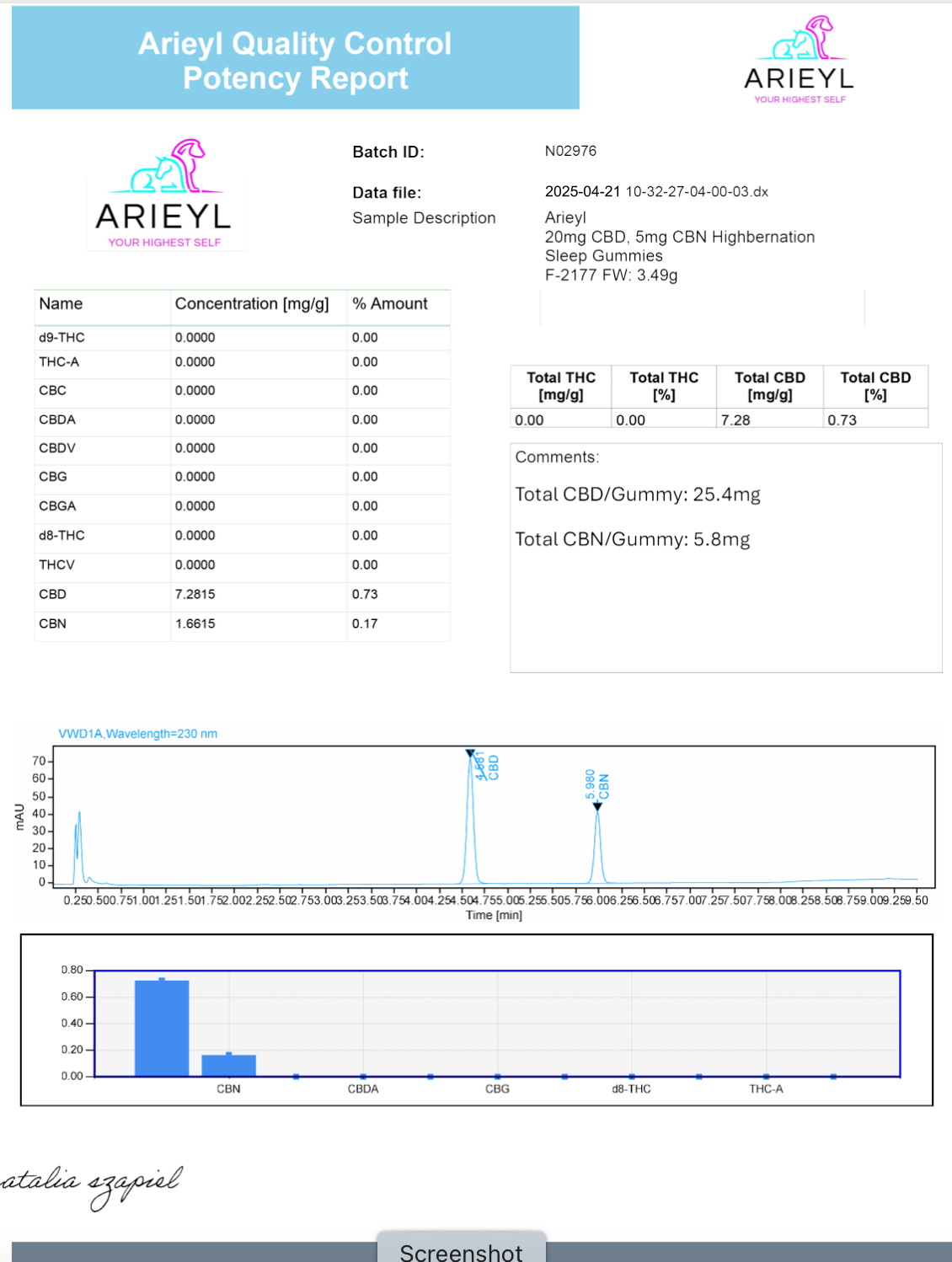Select the Screenshot tab

(x=461, y=1251)
